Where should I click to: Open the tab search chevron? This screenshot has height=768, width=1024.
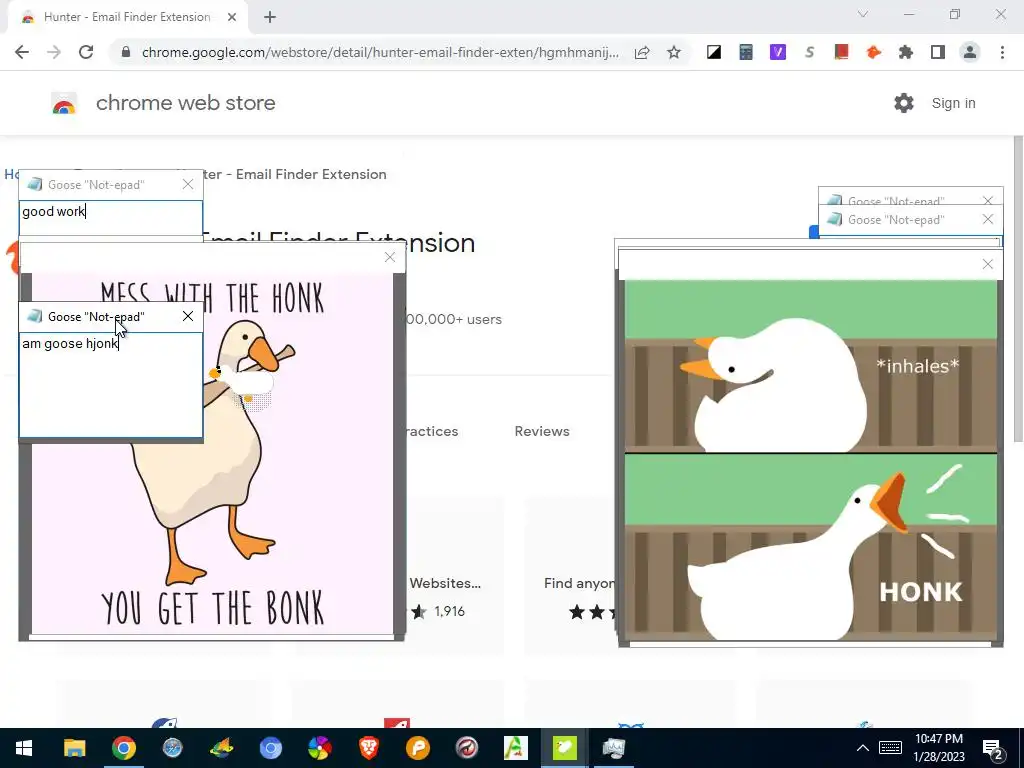pyautogui.click(x=863, y=14)
